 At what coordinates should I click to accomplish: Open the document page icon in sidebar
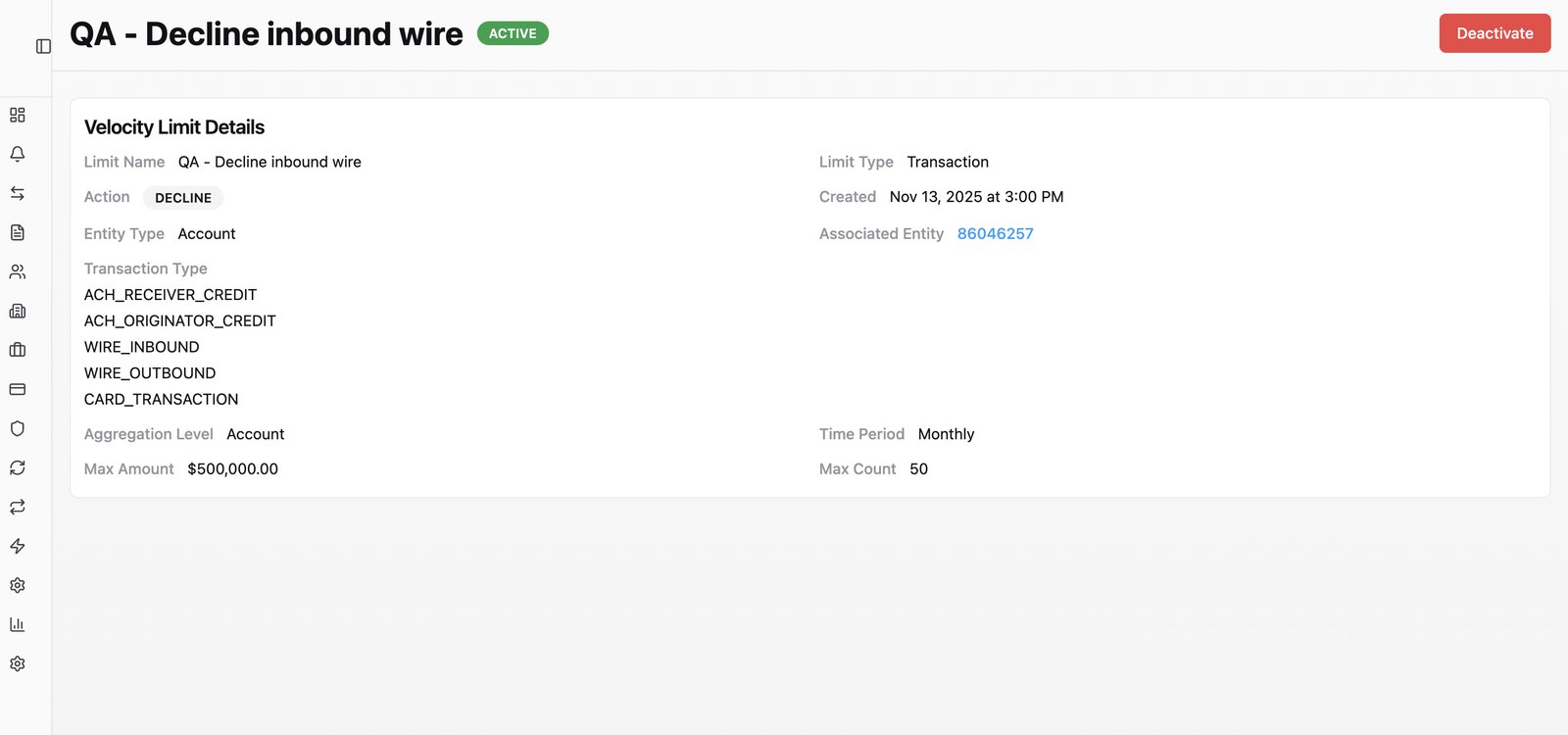18,232
